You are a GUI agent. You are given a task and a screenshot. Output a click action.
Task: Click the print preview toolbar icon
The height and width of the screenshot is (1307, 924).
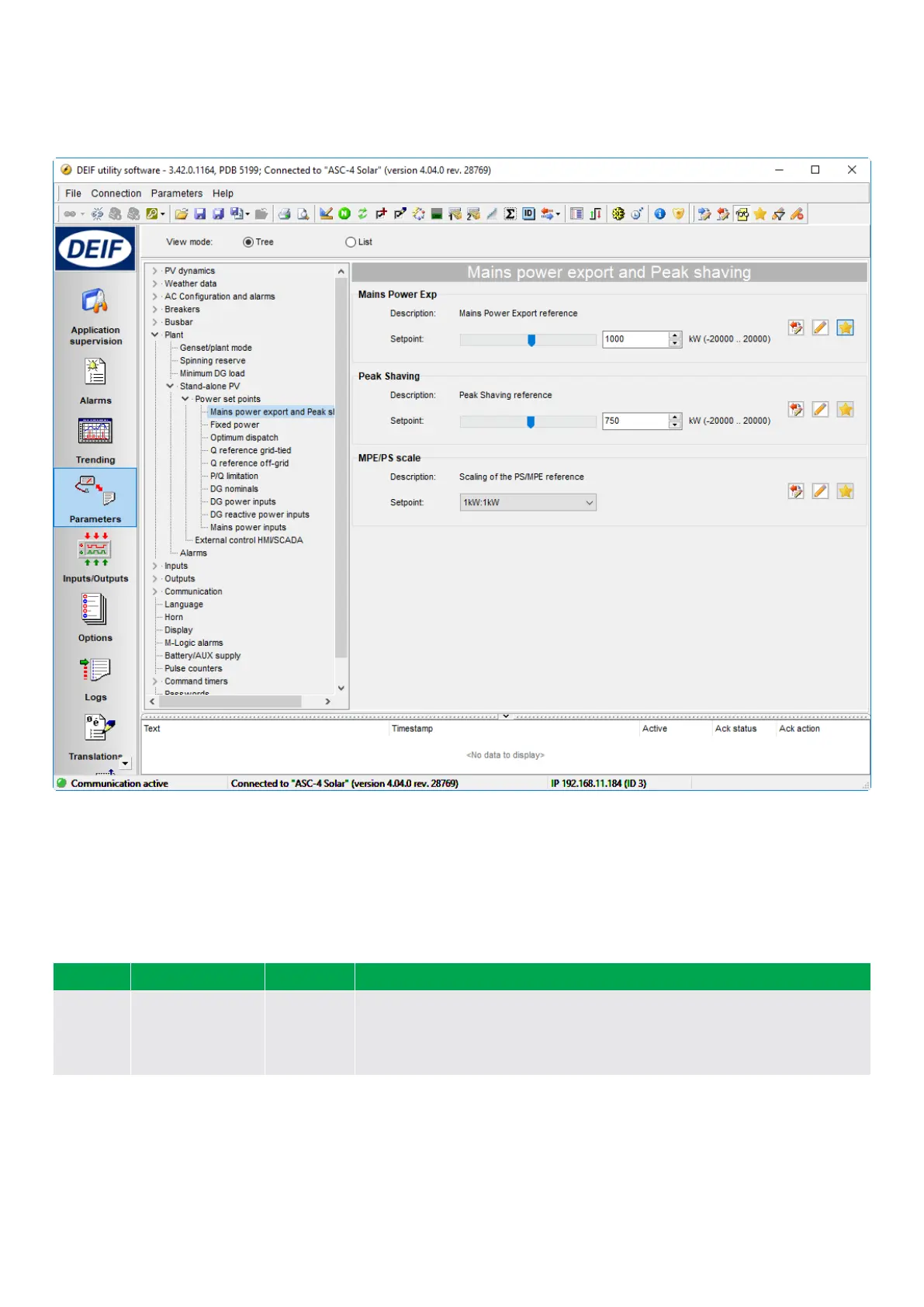pyautogui.click(x=303, y=214)
